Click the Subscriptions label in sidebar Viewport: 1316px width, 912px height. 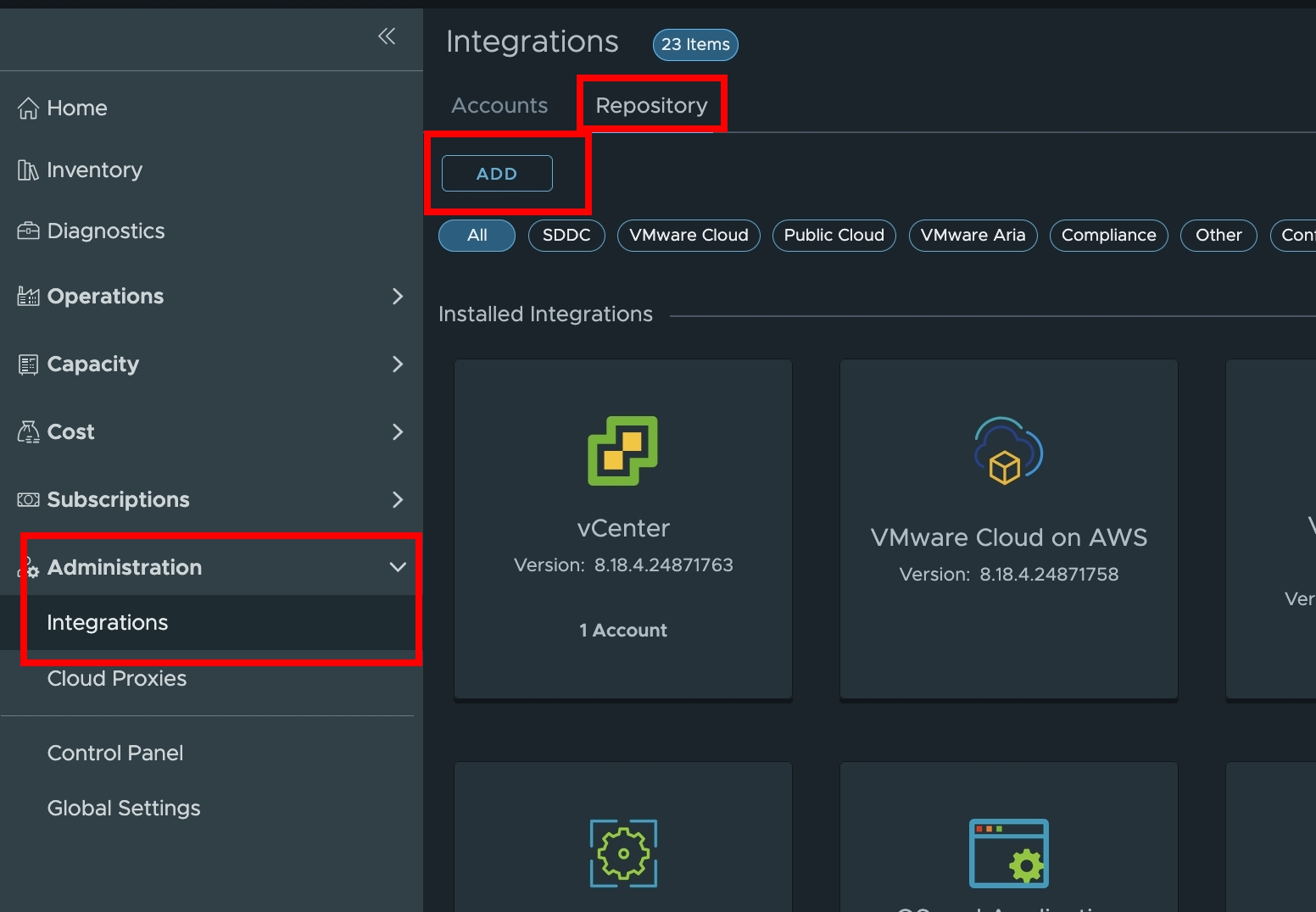pyautogui.click(x=119, y=500)
